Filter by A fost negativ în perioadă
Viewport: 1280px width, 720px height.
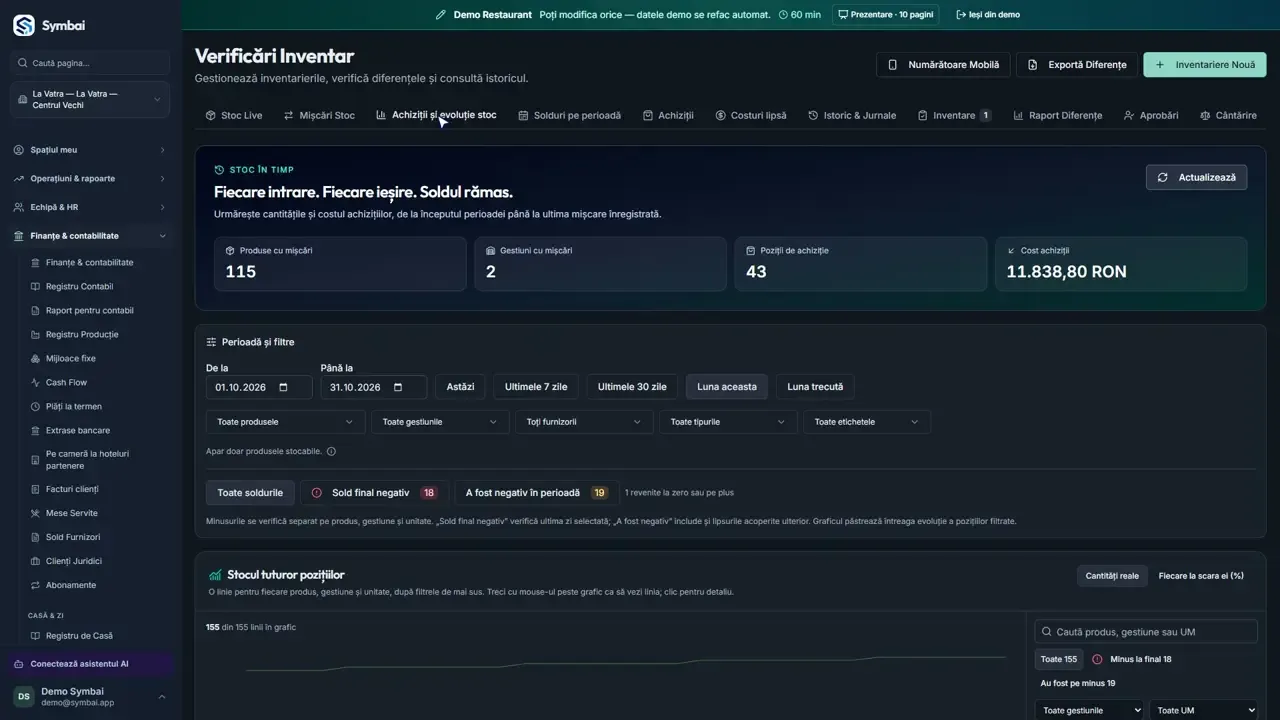pyautogui.click(x=536, y=493)
